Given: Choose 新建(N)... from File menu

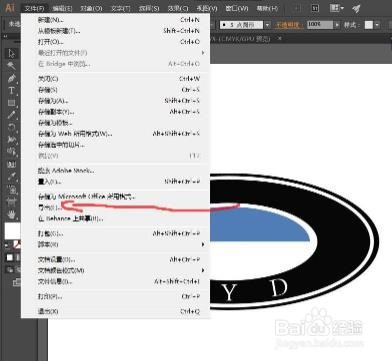Looking at the screenshot, I should tap(115, 20).
